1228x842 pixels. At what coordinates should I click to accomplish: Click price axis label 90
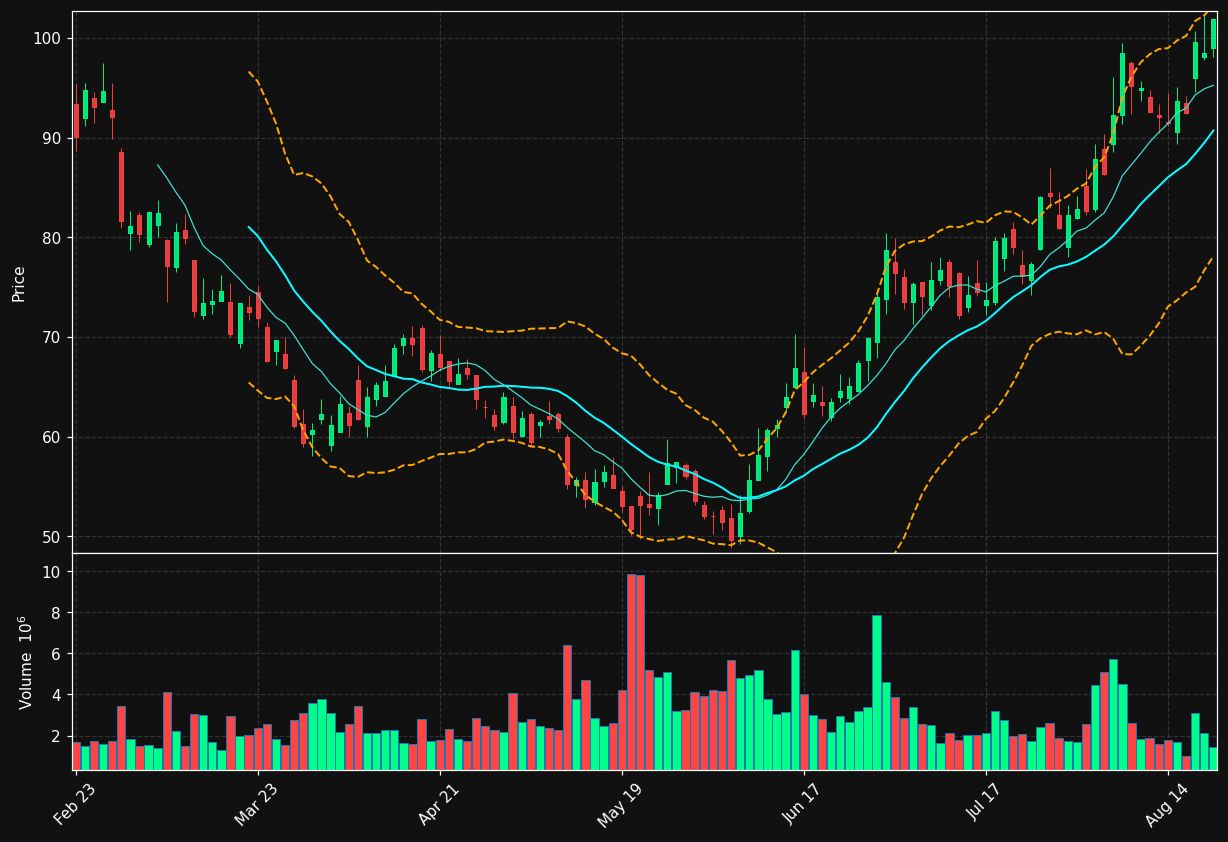click(x=52, y=138)
